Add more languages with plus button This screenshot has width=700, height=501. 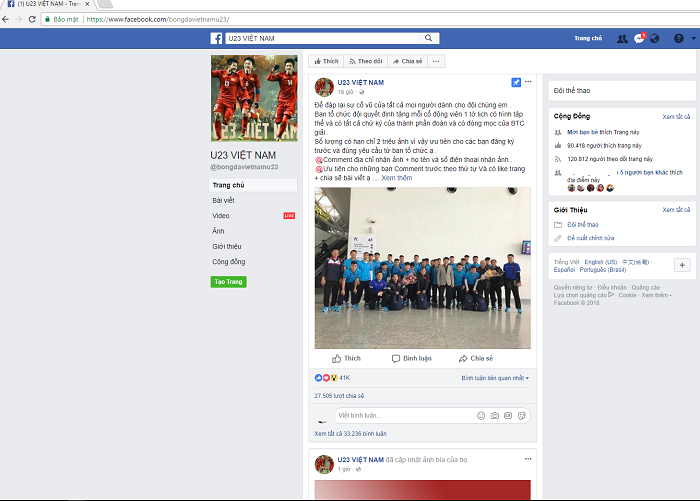[682, 265]
